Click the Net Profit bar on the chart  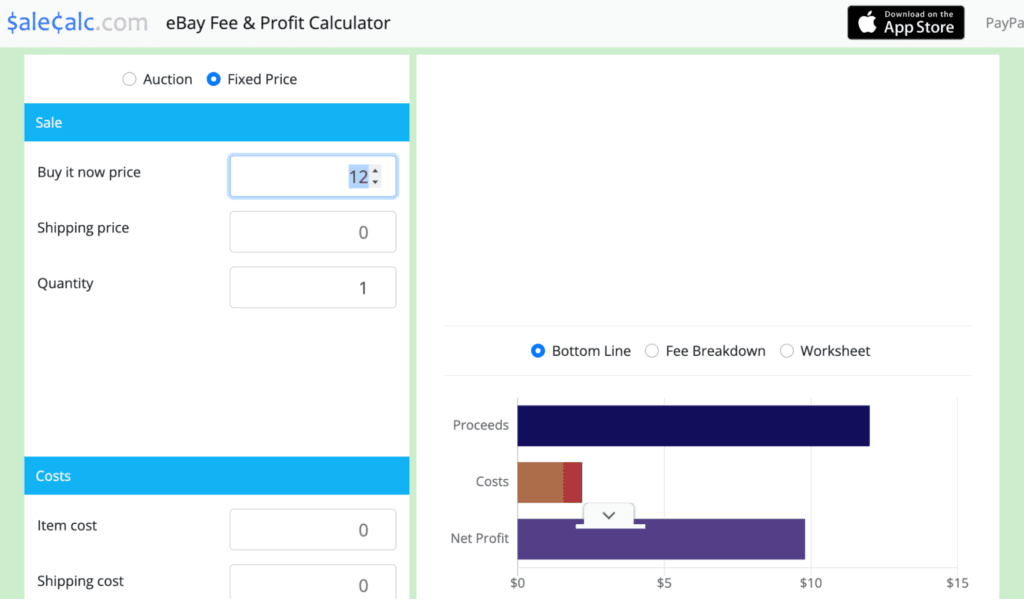[660, 538]
